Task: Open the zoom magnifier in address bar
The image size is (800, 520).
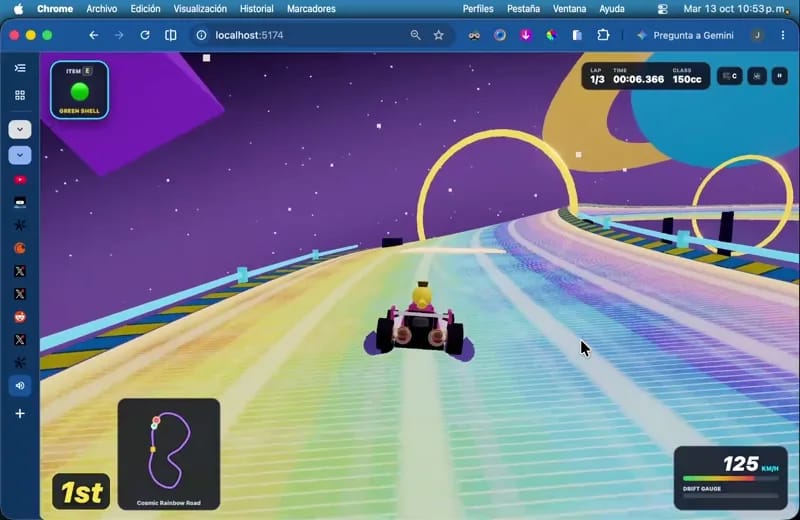Action: [415, 35]
